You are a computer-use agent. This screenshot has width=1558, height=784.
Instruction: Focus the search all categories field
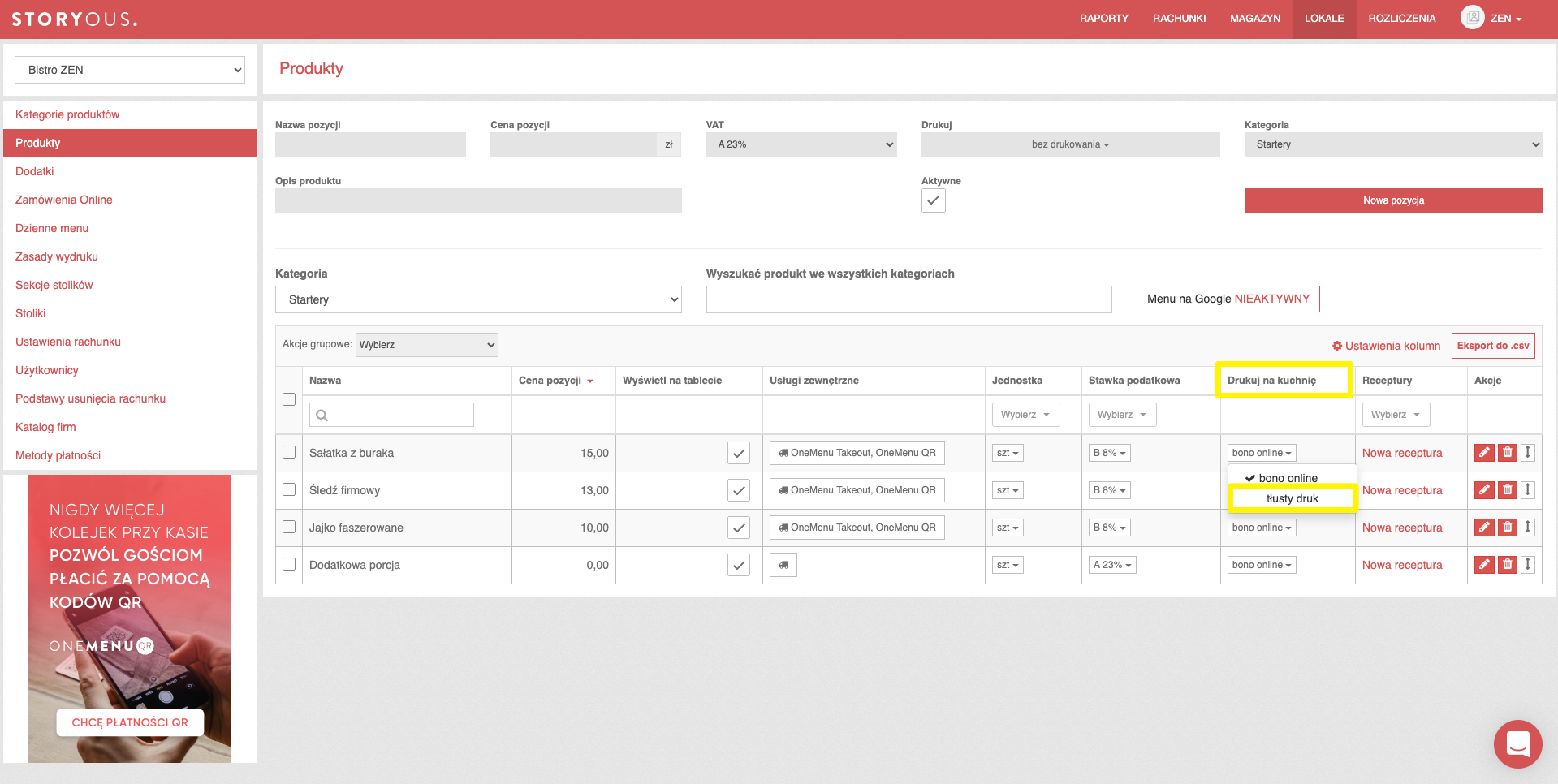(x=908, y=299)
